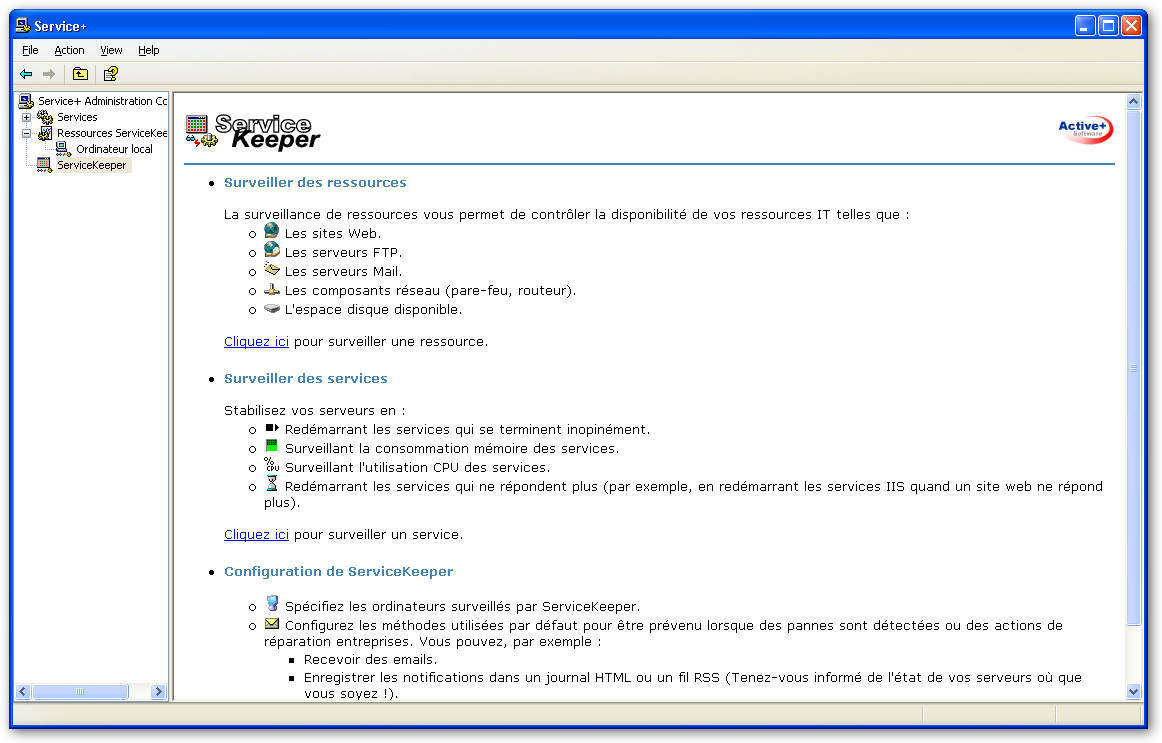Close the Service+ window
Viewport: 1162px width, 743px height.
(1132, 26)
